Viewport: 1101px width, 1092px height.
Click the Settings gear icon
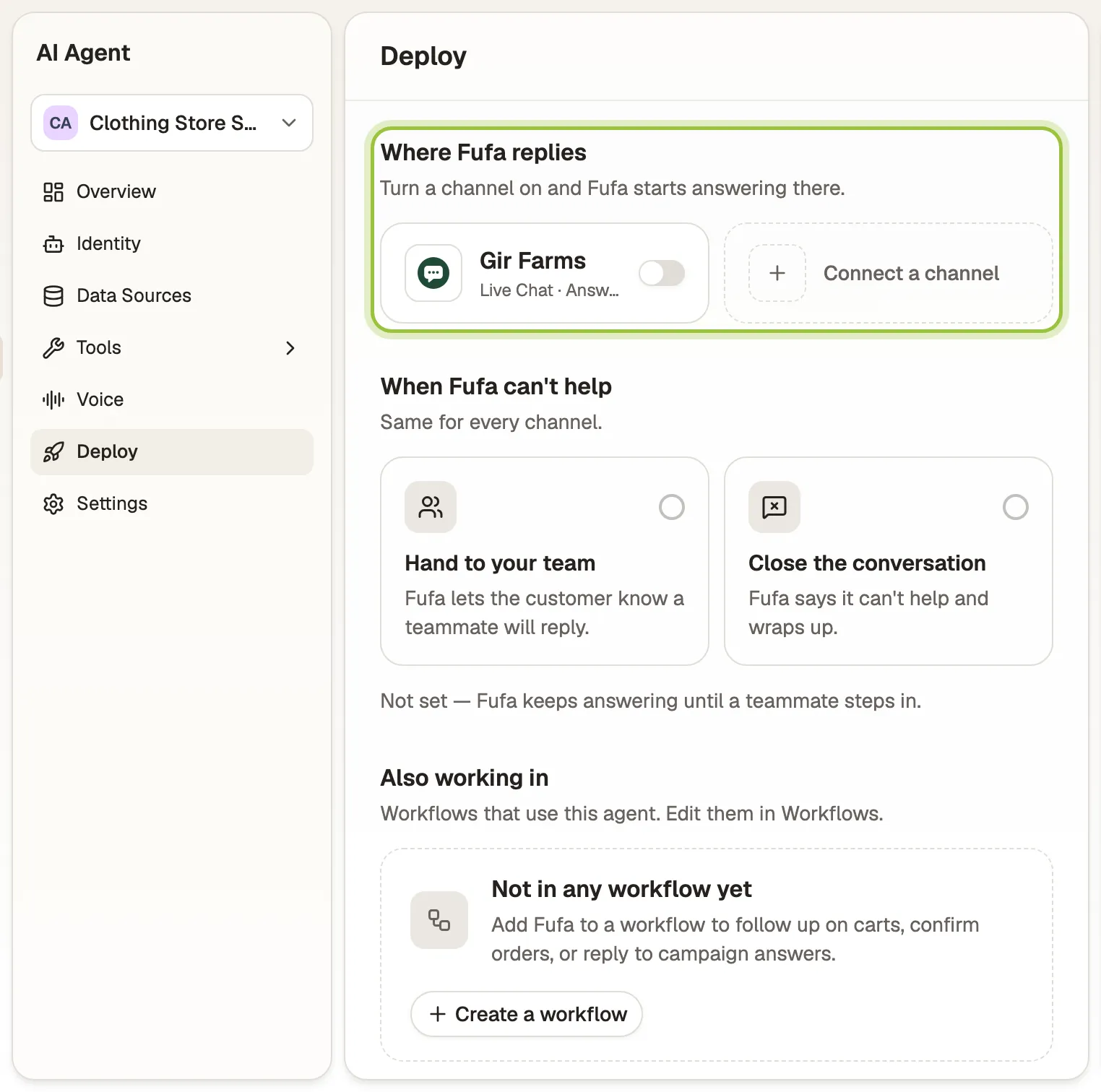coord(53,504)
